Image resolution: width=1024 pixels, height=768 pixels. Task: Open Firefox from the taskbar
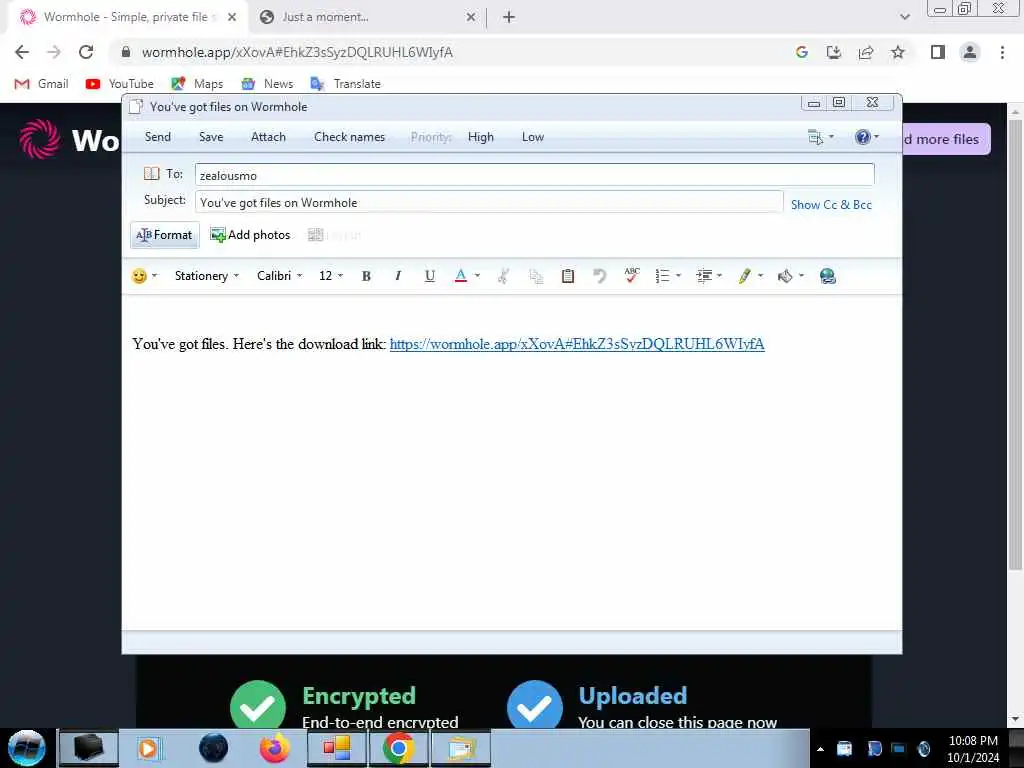(x=274, y=748)
